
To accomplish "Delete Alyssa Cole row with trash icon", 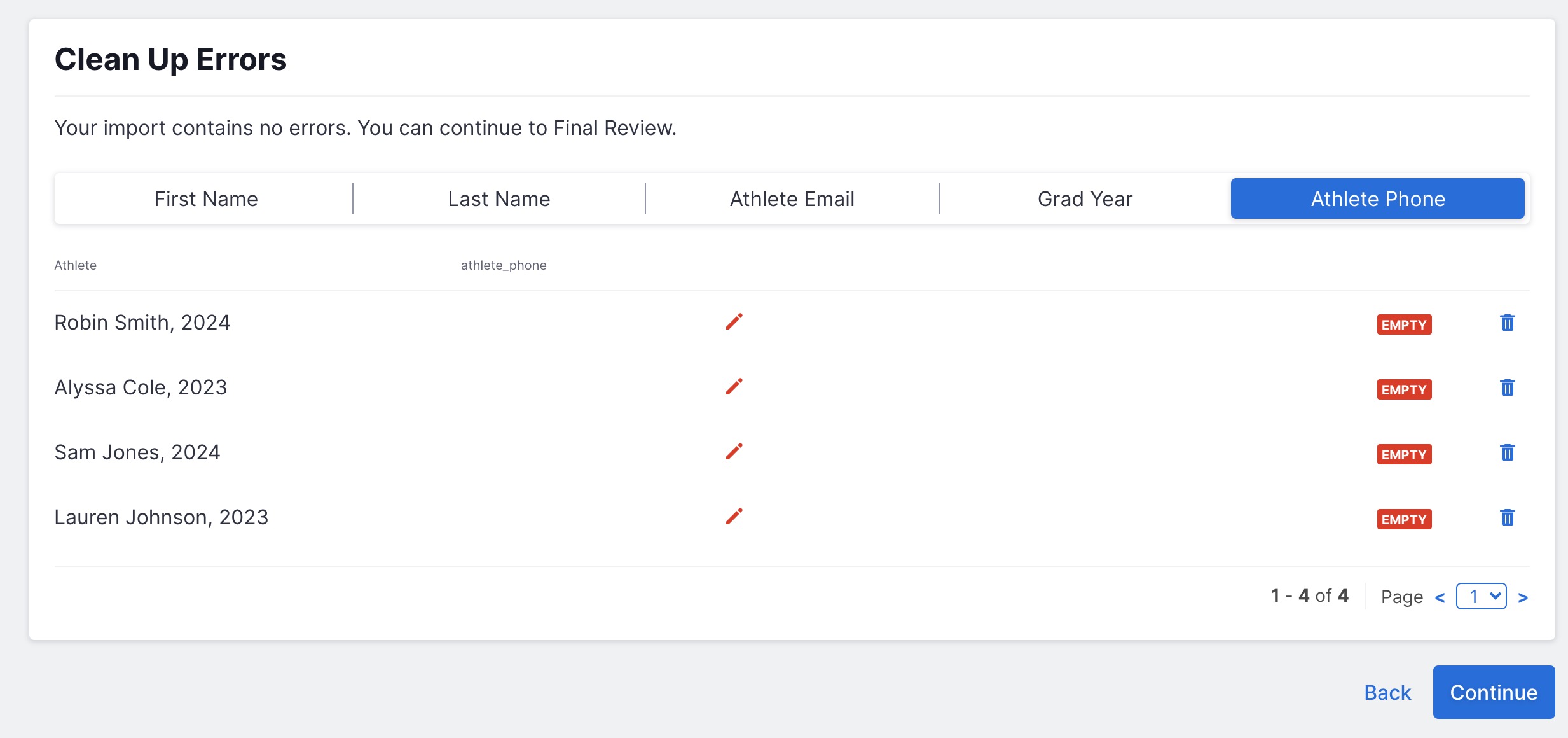I will point(1507,388).
